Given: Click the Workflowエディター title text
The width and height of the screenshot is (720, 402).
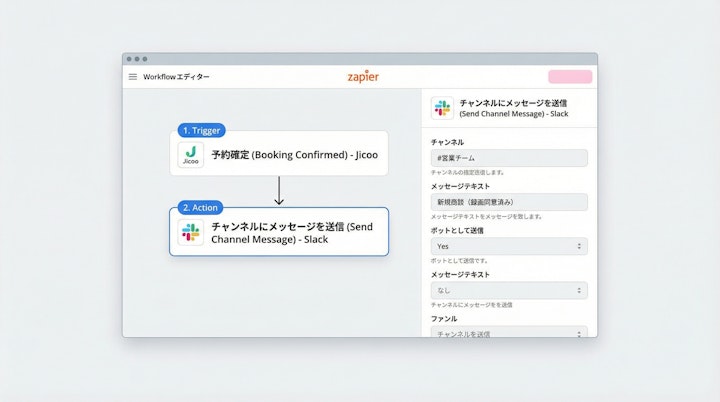Looking at the screenshot, I should (x=176, y=77).
